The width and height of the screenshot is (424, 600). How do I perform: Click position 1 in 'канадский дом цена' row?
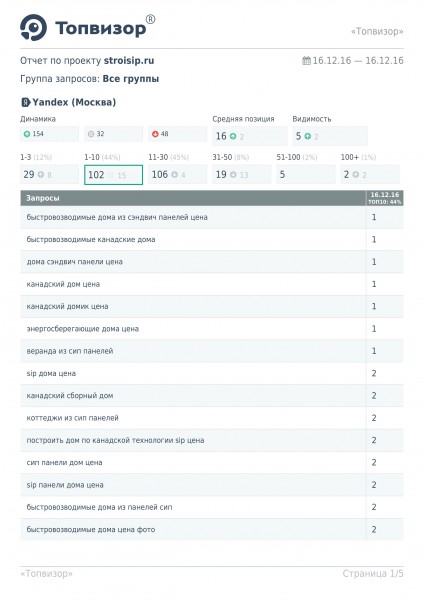pyautogui.click(x=374, y=284)
